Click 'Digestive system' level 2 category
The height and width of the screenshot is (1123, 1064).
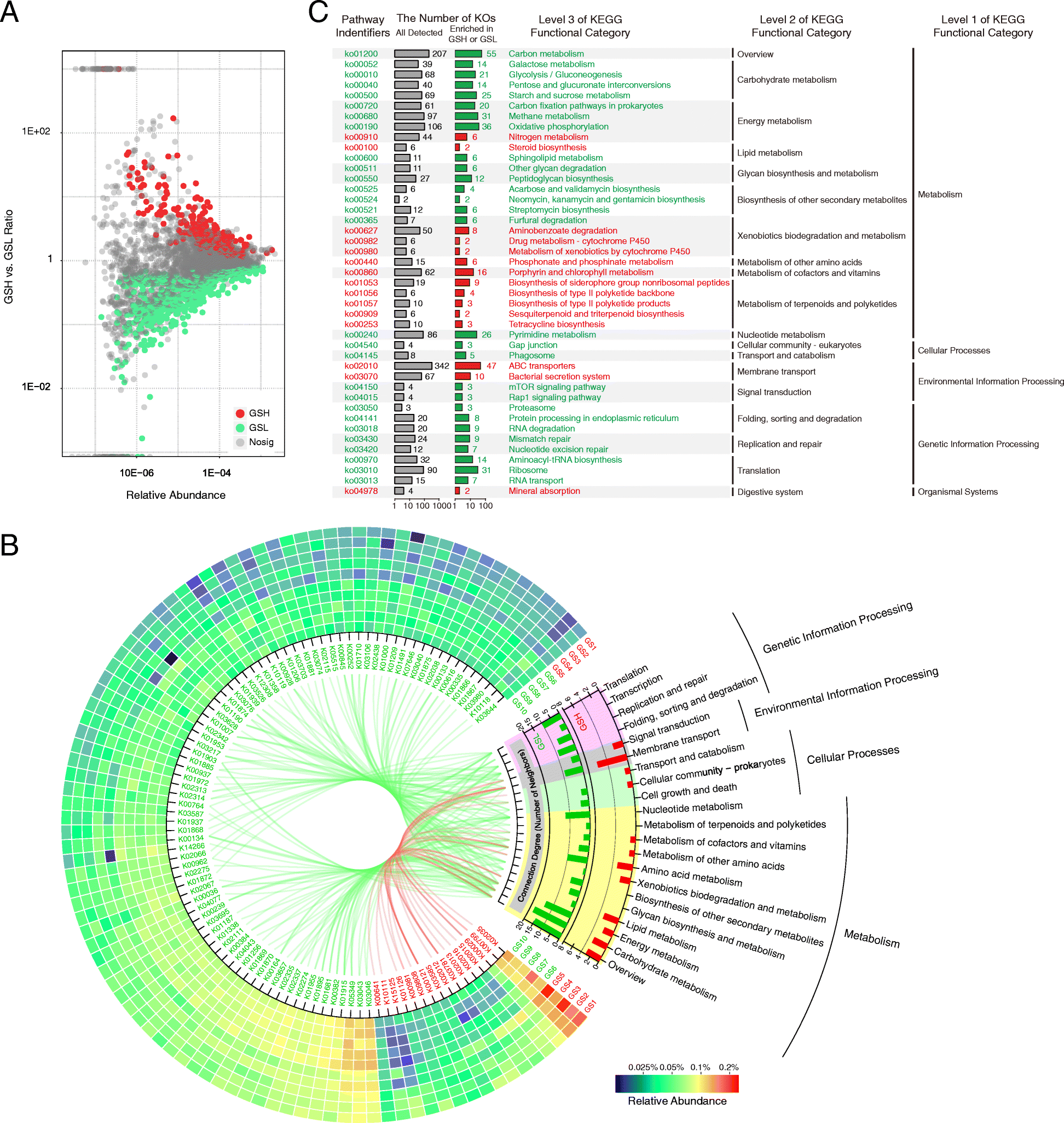click(770, 492)
